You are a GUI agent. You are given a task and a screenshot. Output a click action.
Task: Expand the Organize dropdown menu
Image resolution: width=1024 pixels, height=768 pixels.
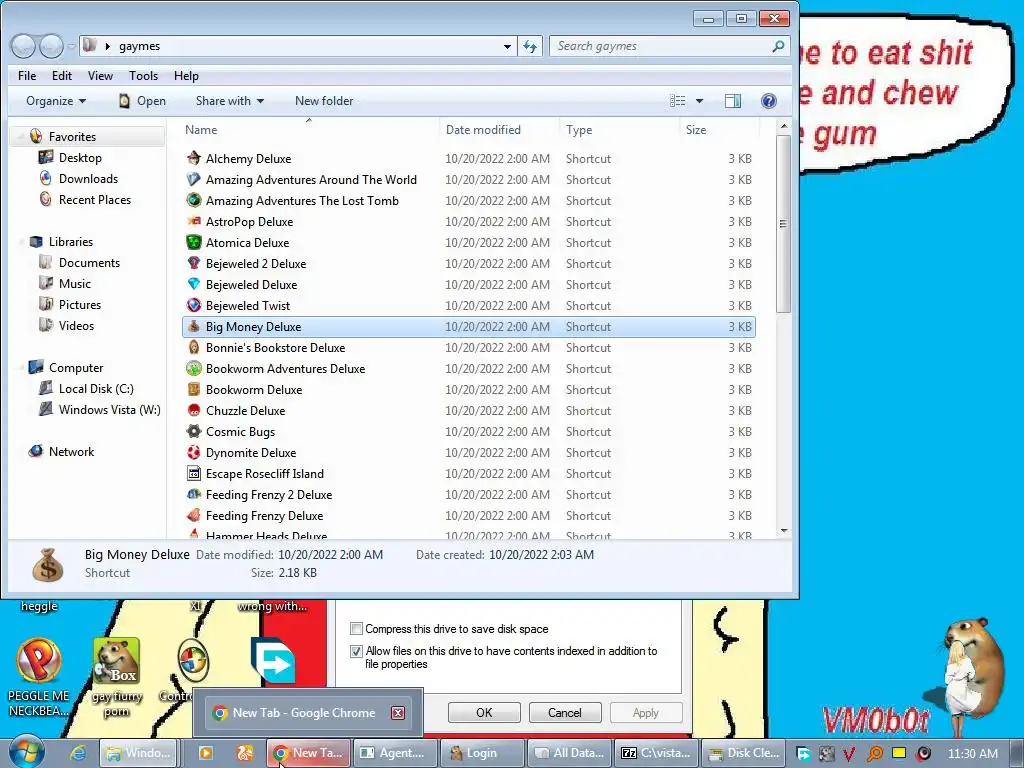56,101
